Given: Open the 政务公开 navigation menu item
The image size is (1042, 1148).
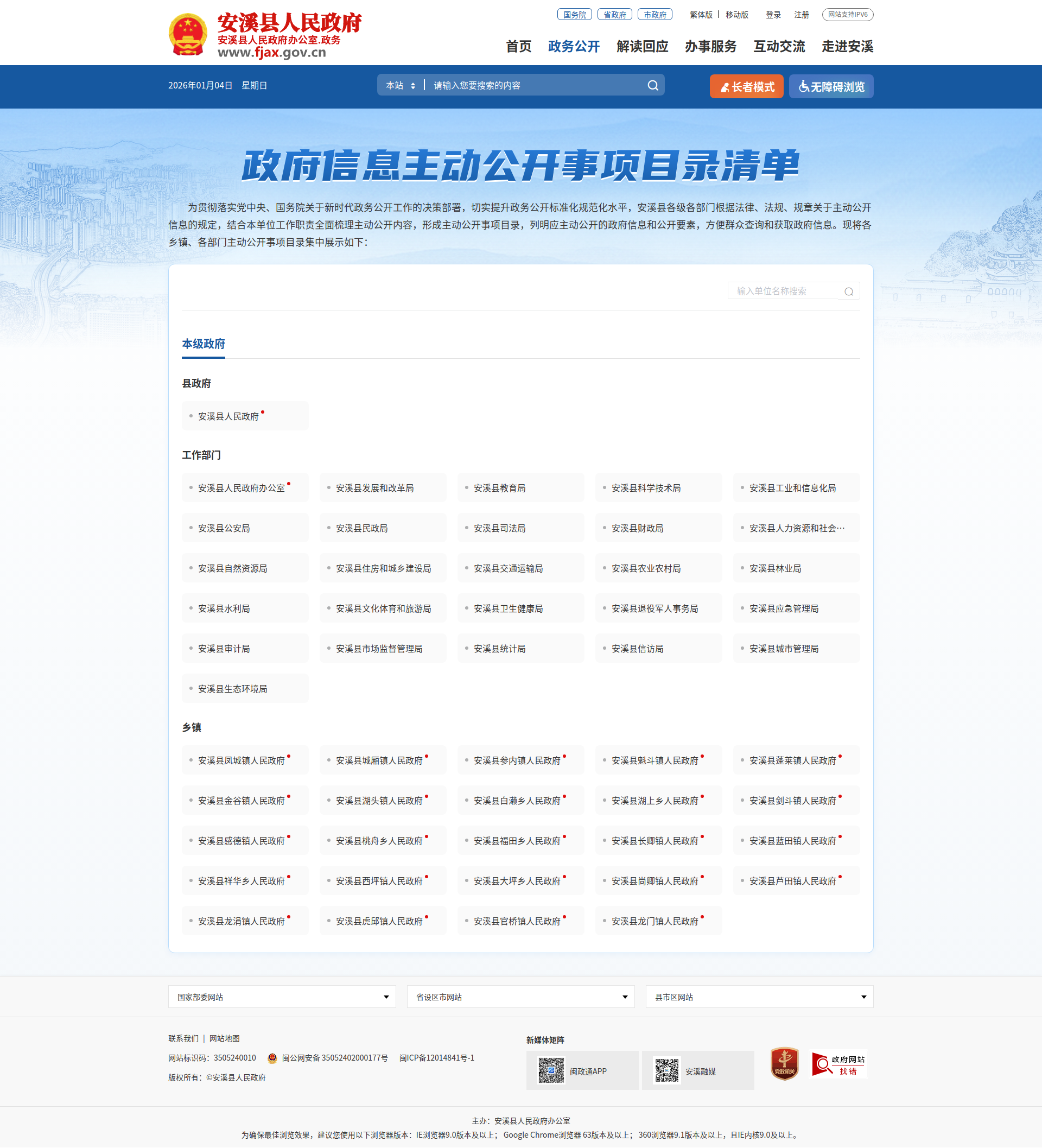Looking at the screenshot, I should point(574,47).
